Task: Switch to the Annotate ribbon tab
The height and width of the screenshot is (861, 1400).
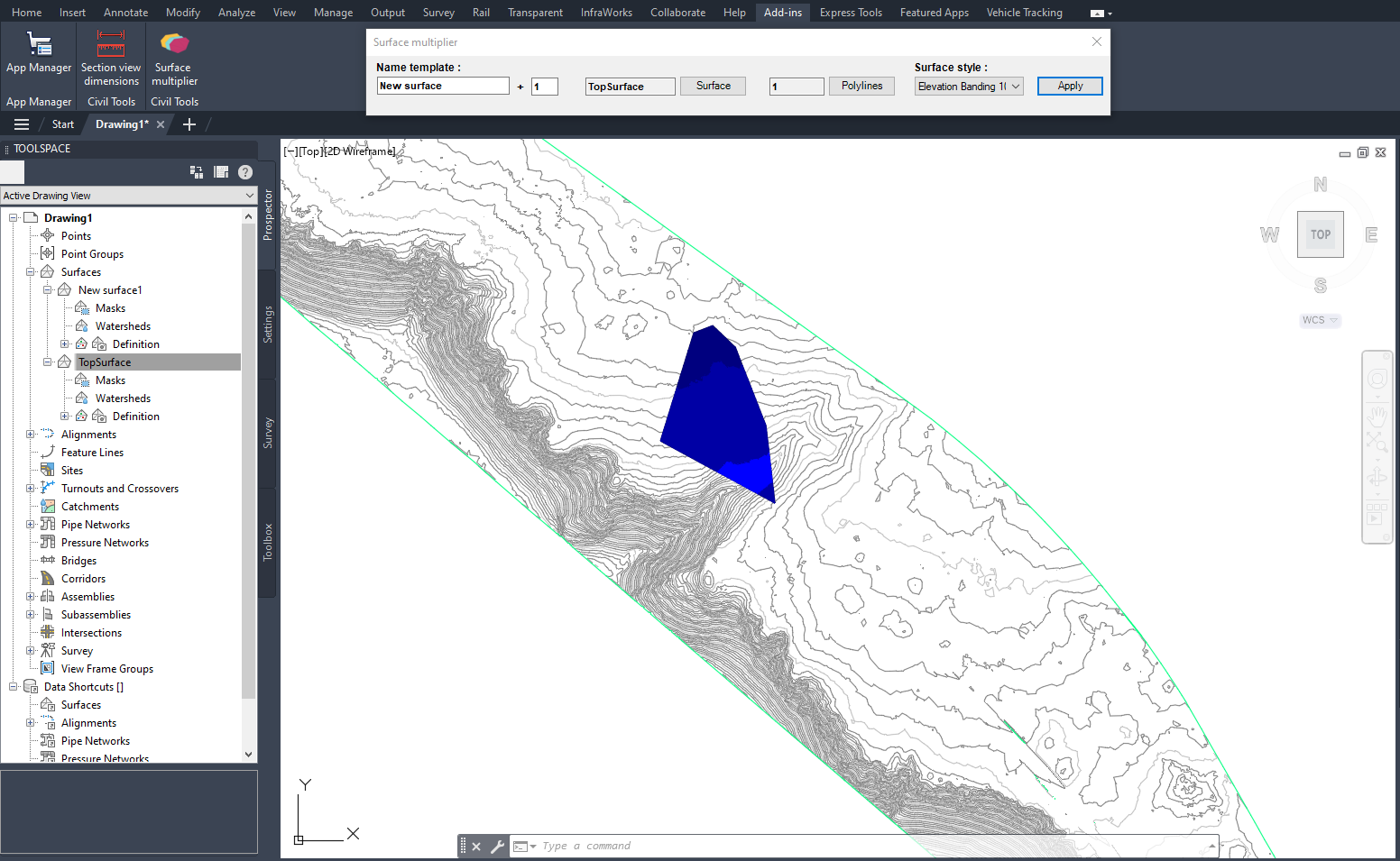Action: click(x=125, y=13)
